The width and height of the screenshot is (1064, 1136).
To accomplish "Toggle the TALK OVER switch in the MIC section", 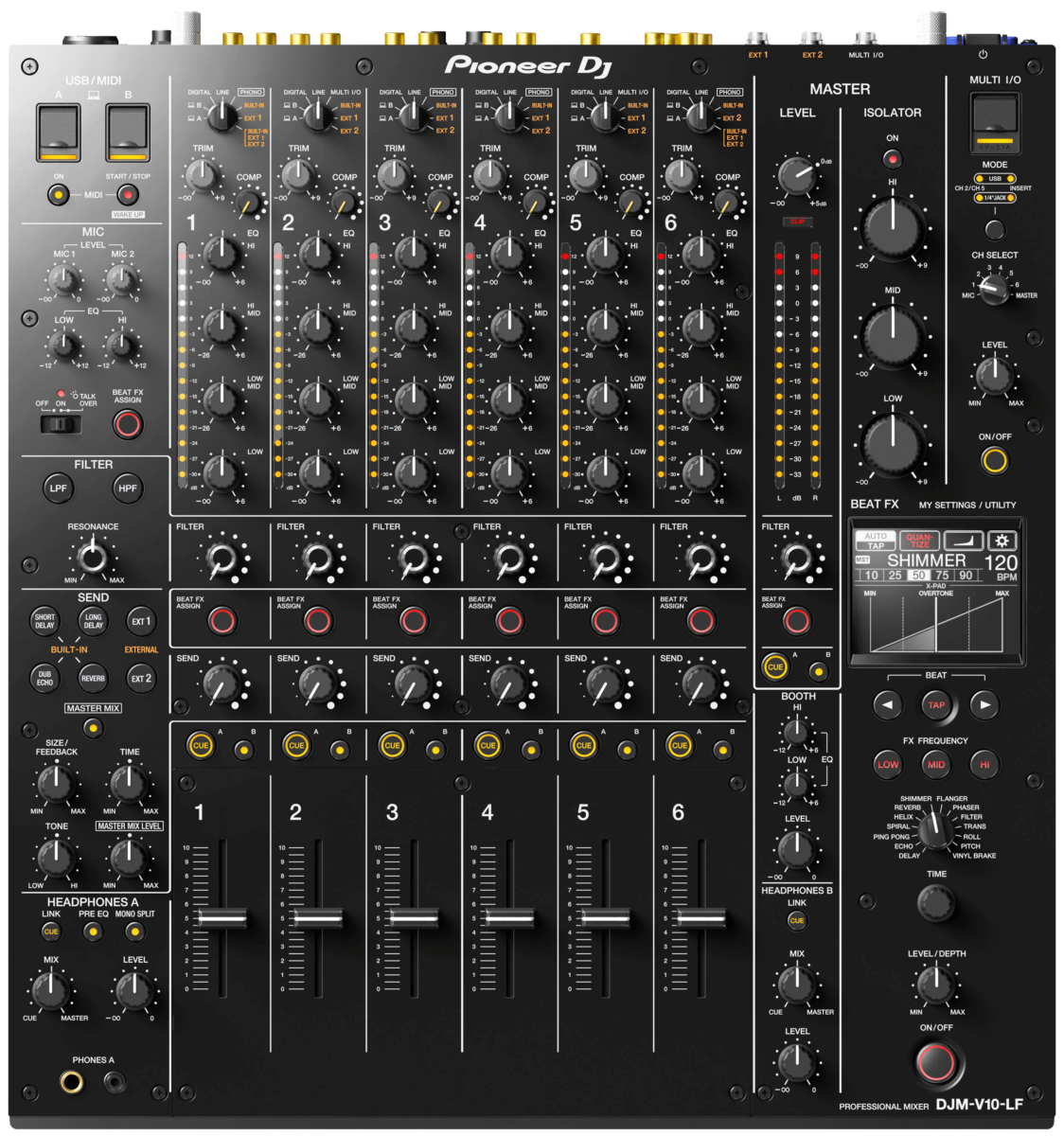I will click(x=61, y=426).
